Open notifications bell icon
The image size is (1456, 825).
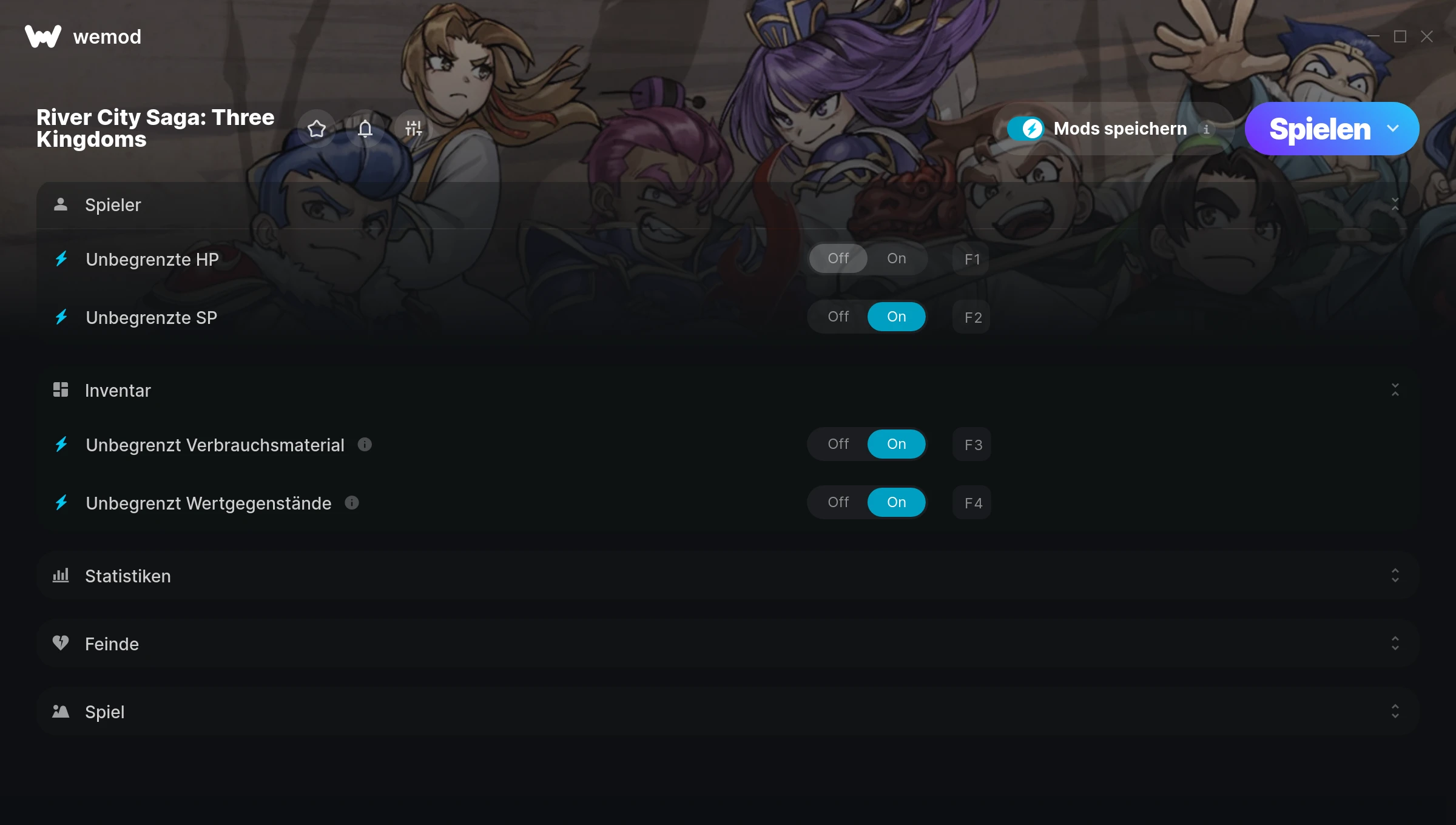coord(365,129)
